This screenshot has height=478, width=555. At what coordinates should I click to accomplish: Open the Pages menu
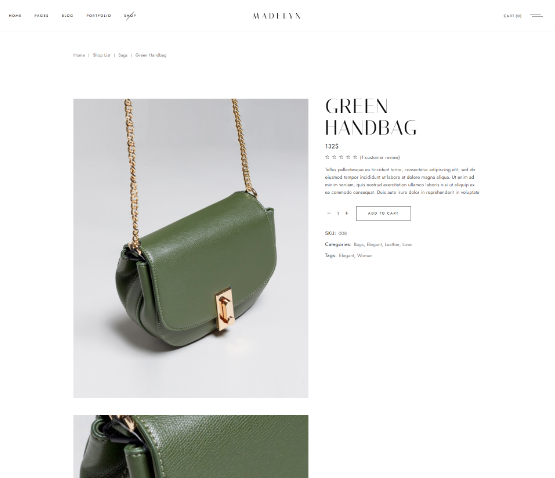pyautogui.click(x=41, y=16)
